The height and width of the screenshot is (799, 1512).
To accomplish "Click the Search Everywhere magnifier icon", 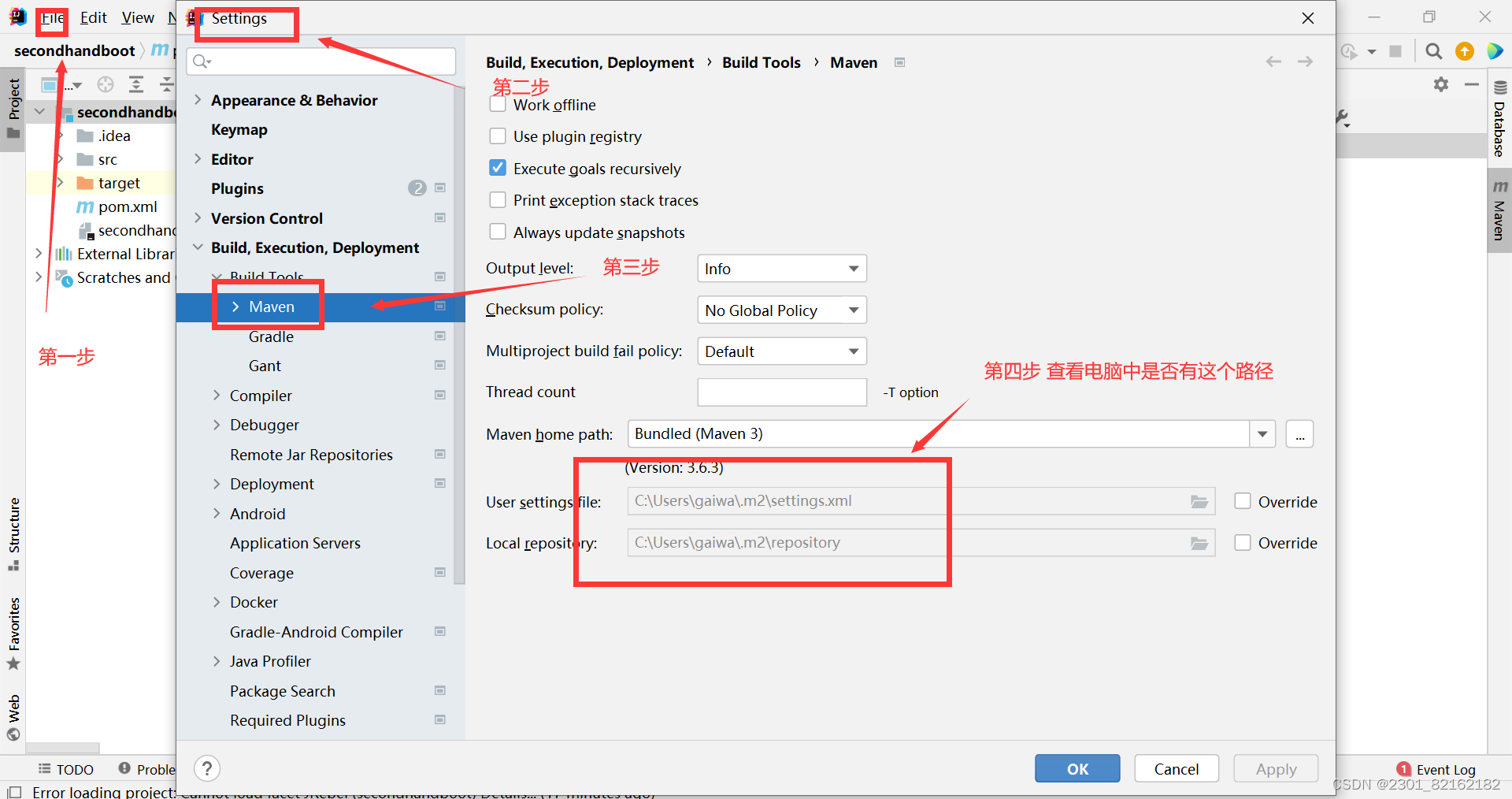I will (x=1433, y=50).
